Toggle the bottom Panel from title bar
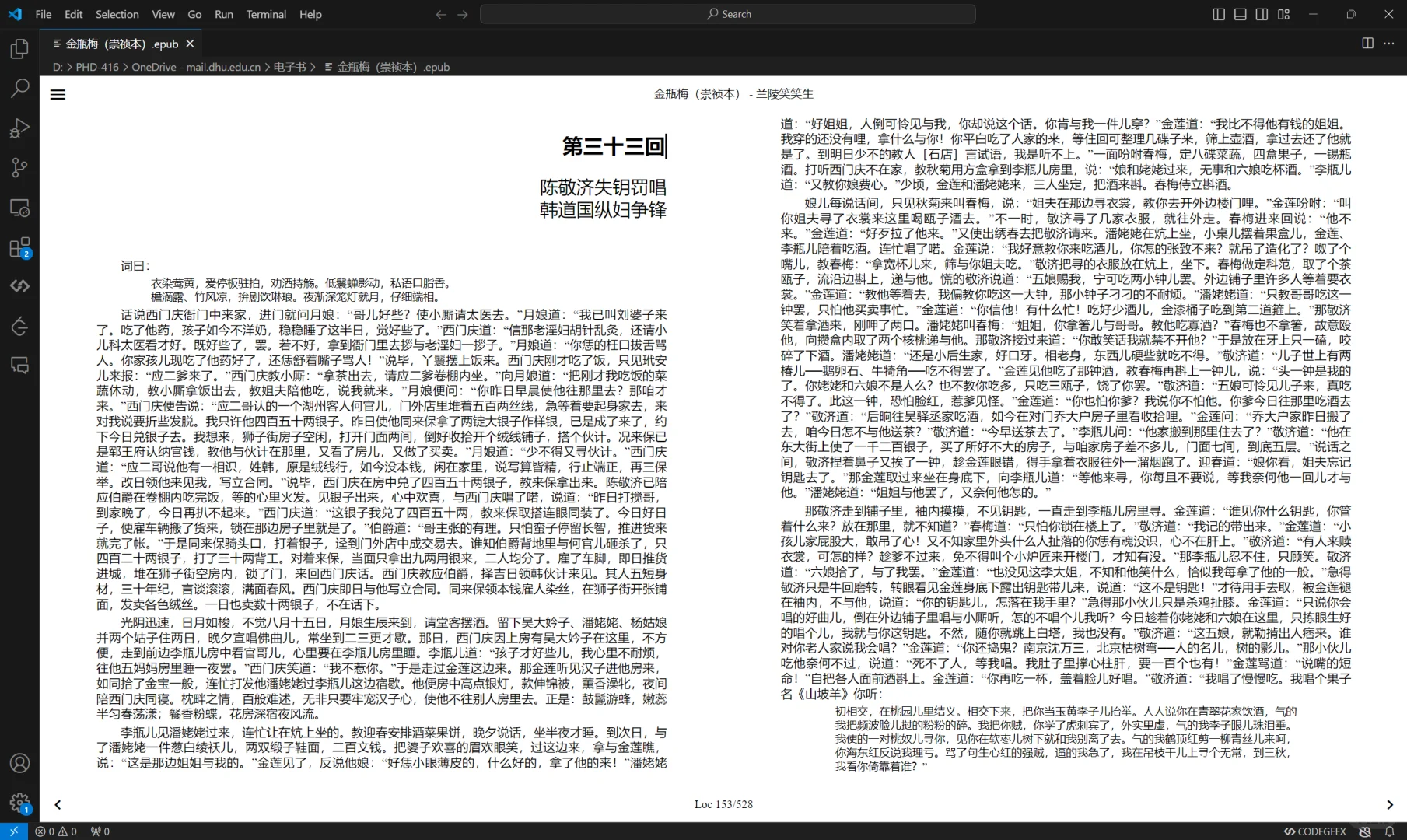Screen dimensions: 1407x840 tap(1241, 14)
